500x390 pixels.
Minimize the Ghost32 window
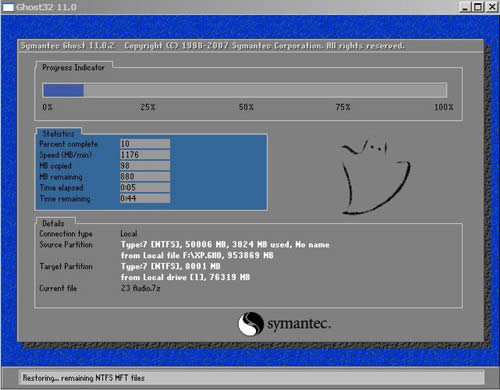(x=465, y=7)
